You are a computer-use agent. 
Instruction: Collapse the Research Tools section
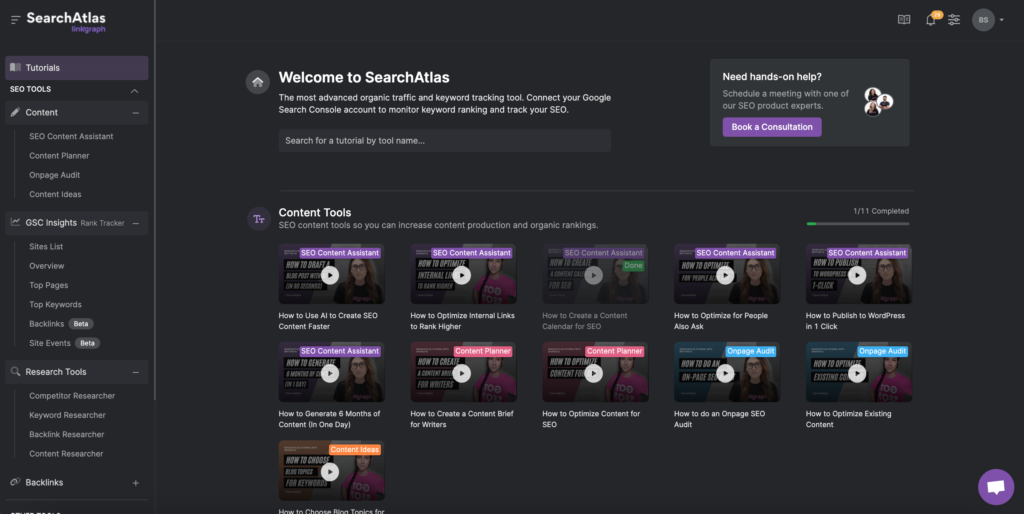pos(136,372)
